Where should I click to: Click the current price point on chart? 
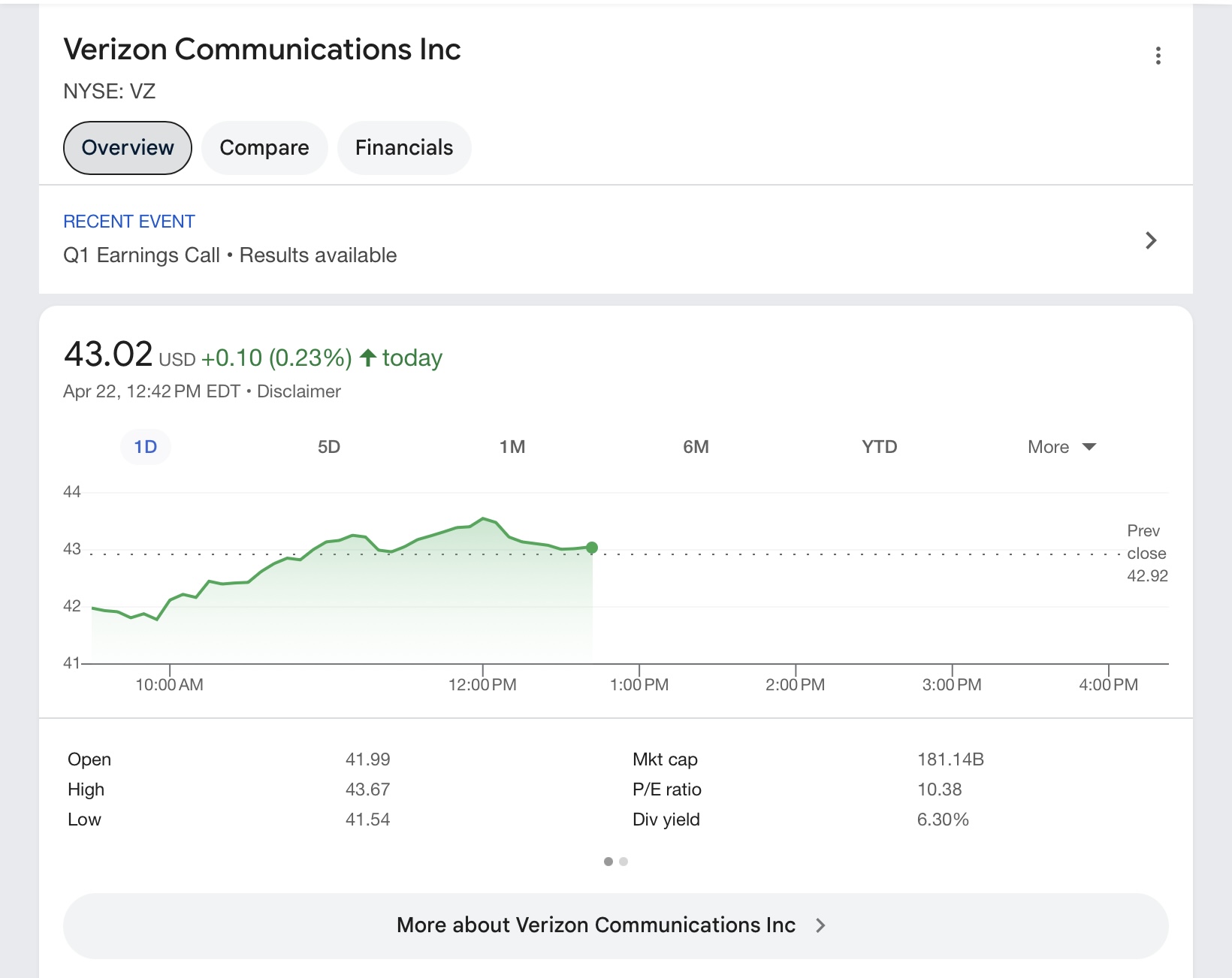(x=592, y=548)
